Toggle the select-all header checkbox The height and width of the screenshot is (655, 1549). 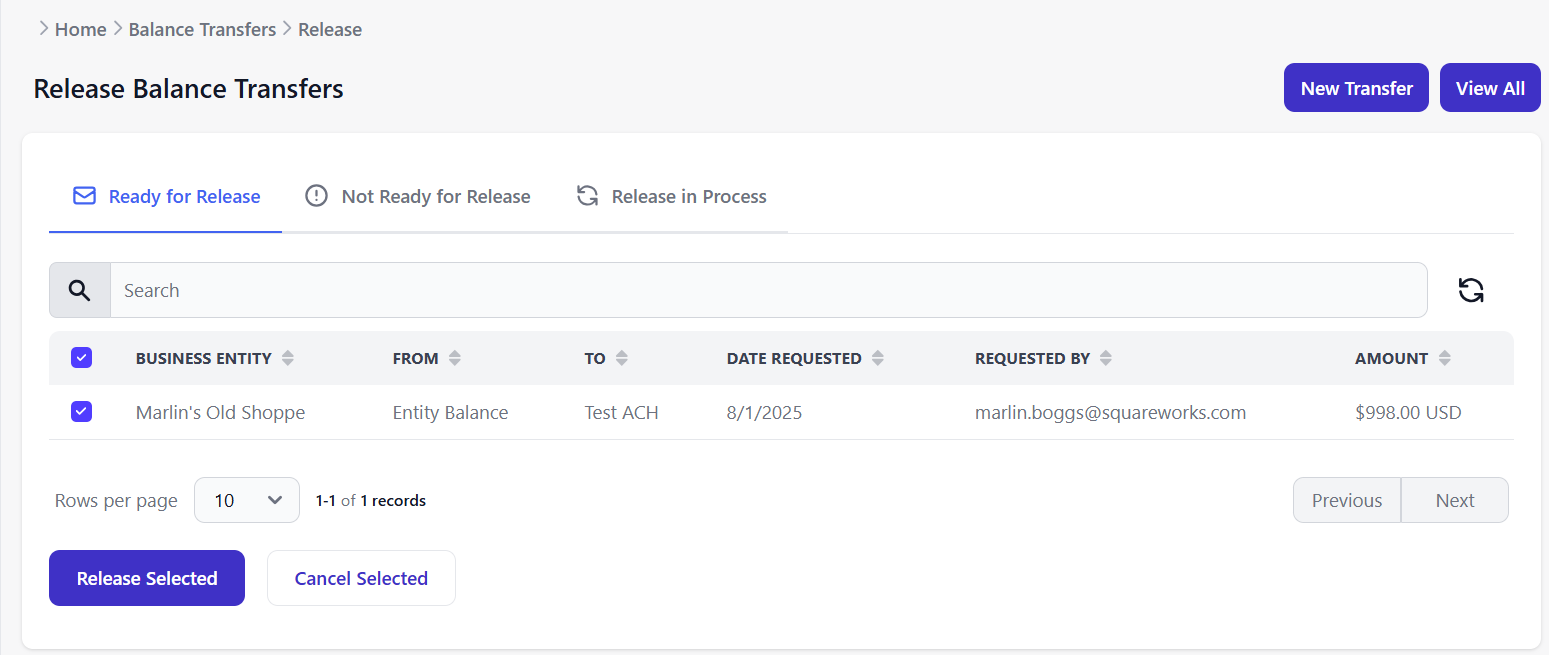tap(82, 358)
